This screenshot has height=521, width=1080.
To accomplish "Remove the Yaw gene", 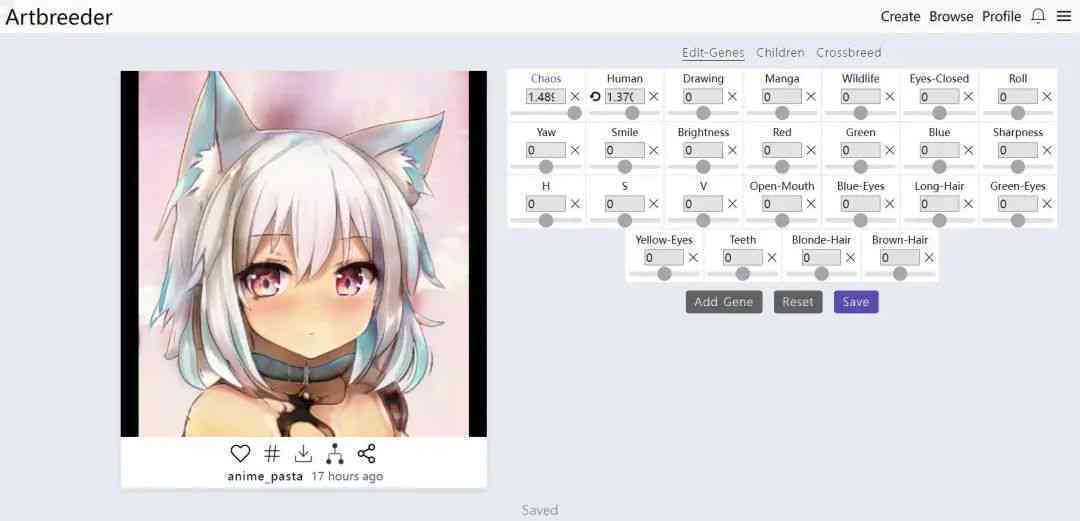I will 575,150.
